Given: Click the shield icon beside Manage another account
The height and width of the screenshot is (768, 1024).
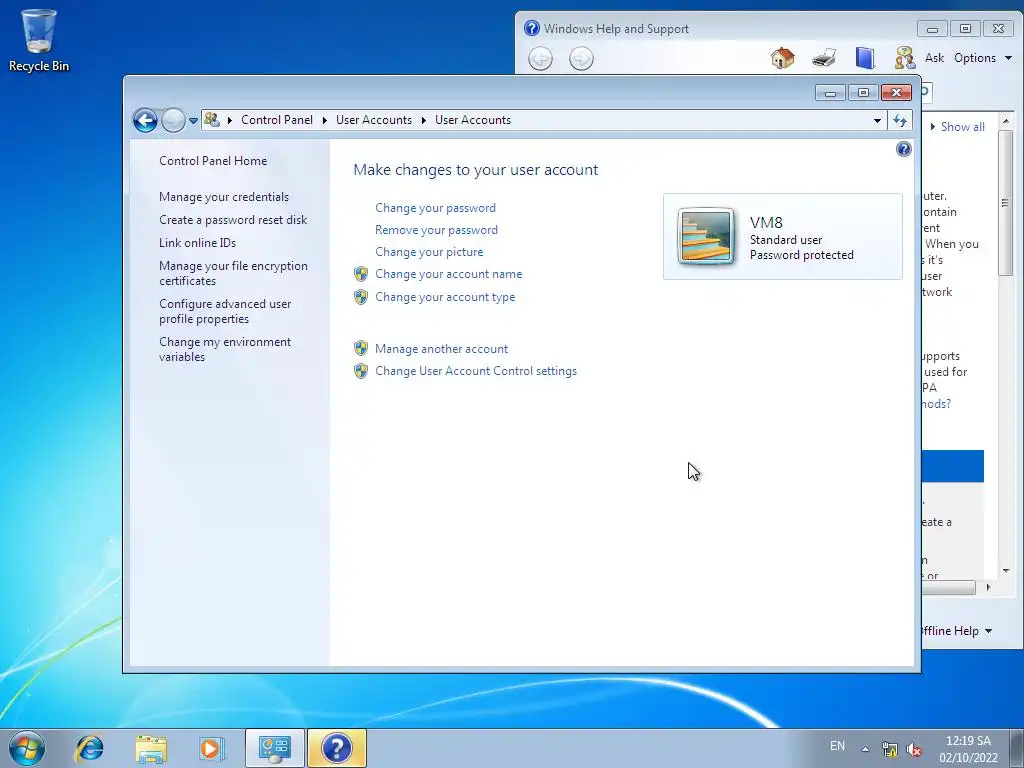Looking at the screenshot, I should [360, 349].
